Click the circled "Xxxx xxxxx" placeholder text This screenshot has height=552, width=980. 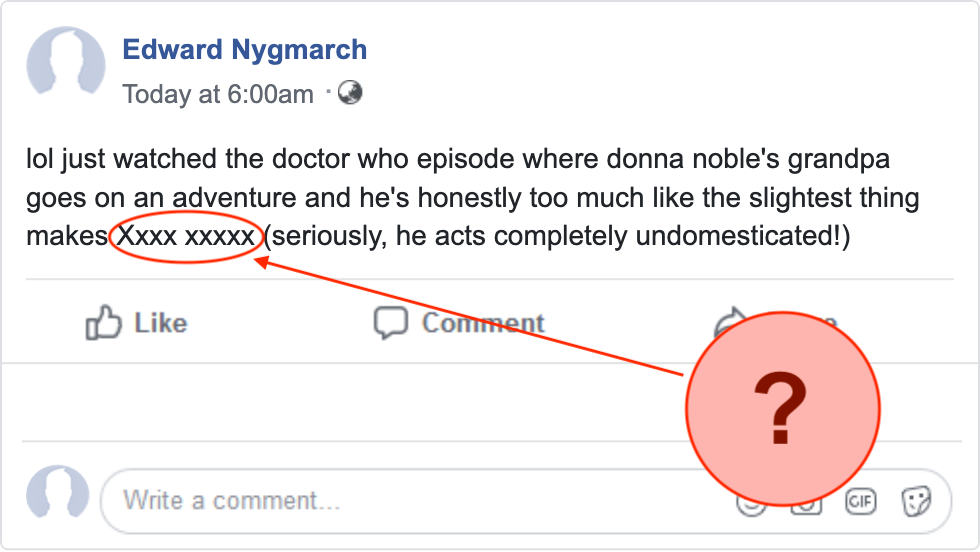click(186, 236)
